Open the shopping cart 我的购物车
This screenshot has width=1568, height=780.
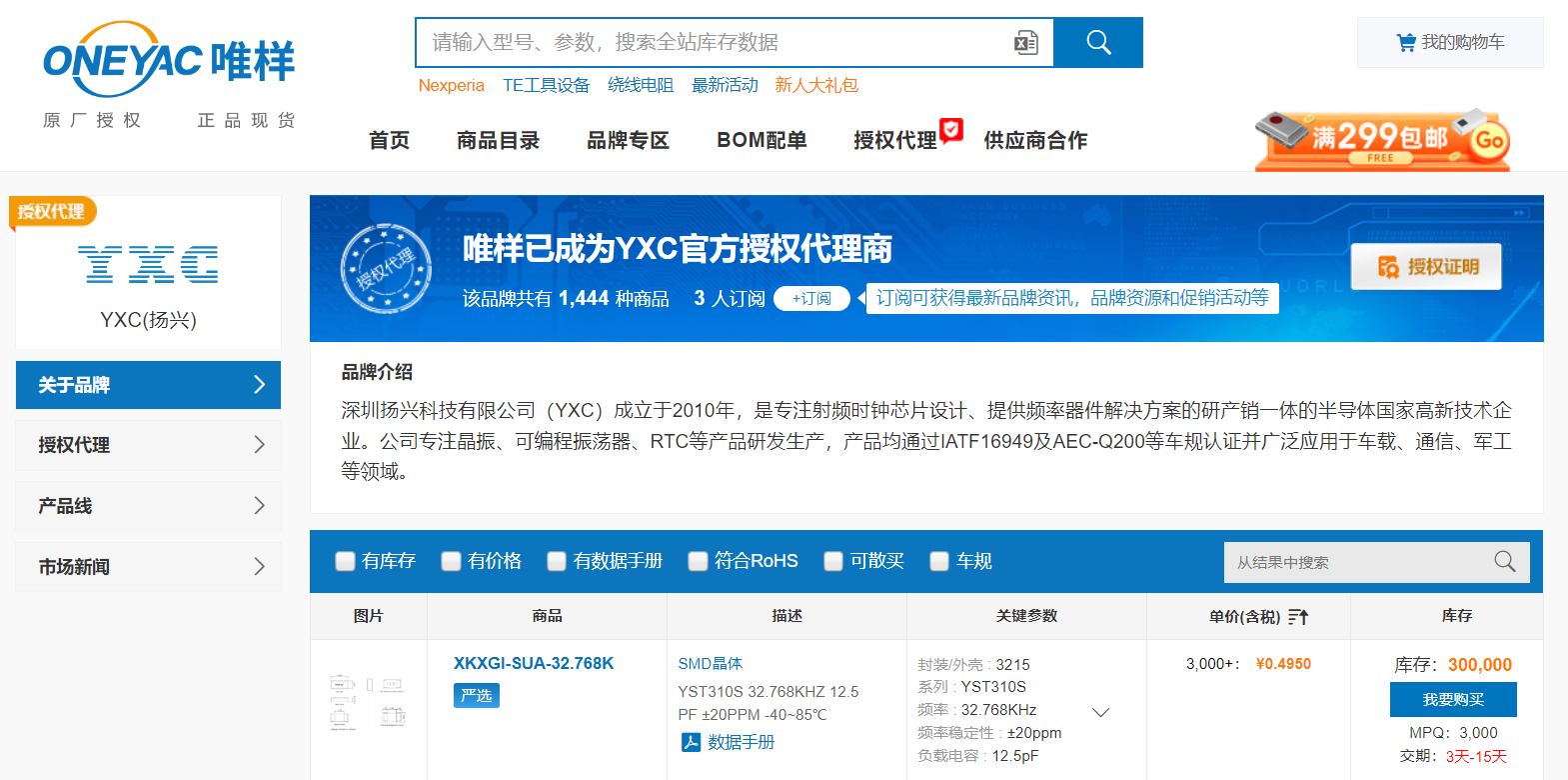[x=1450, y=42]
